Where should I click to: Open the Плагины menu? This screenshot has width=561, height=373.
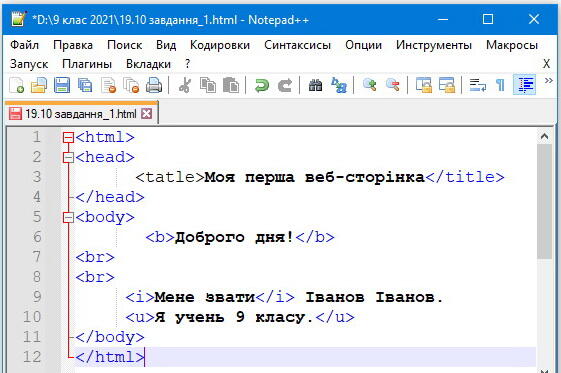tap(87, 64)
